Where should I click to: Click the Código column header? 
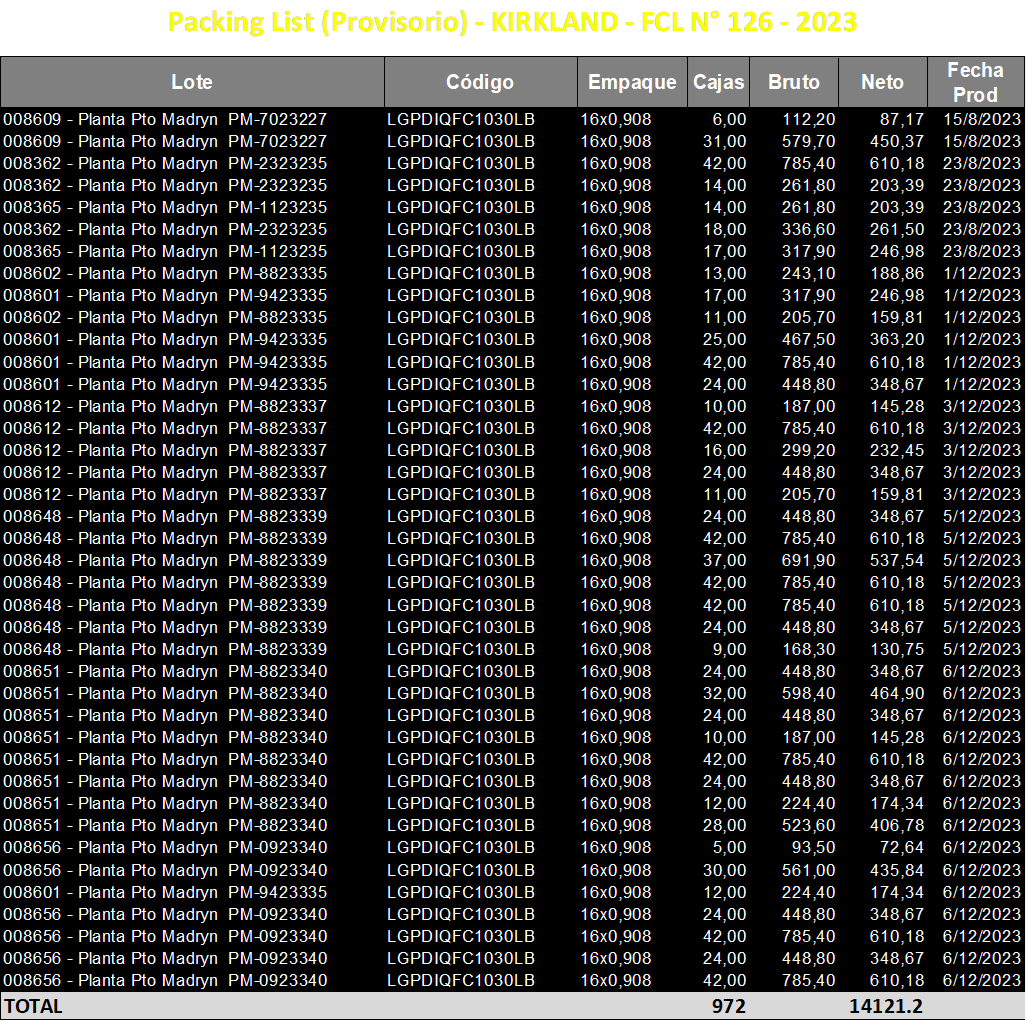(x=480, y=82)
